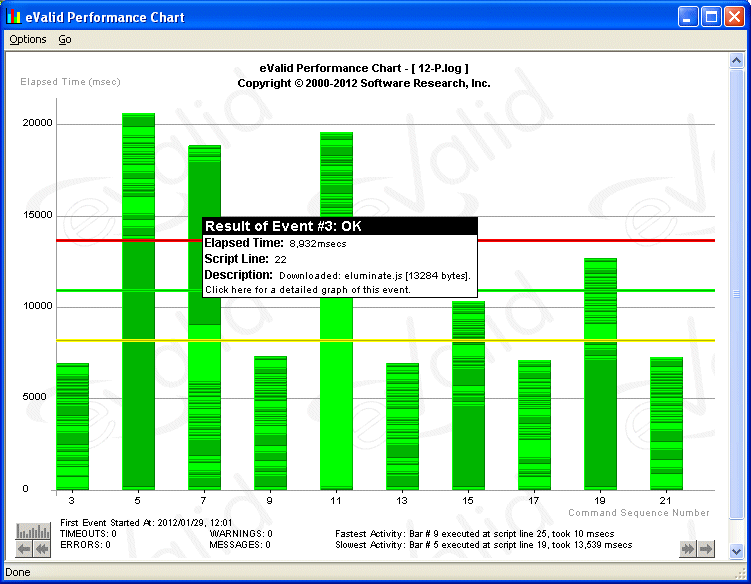
Task: Click the 'Elapsed Time: 8,932msecs' tooltip line
Action: 275,243
